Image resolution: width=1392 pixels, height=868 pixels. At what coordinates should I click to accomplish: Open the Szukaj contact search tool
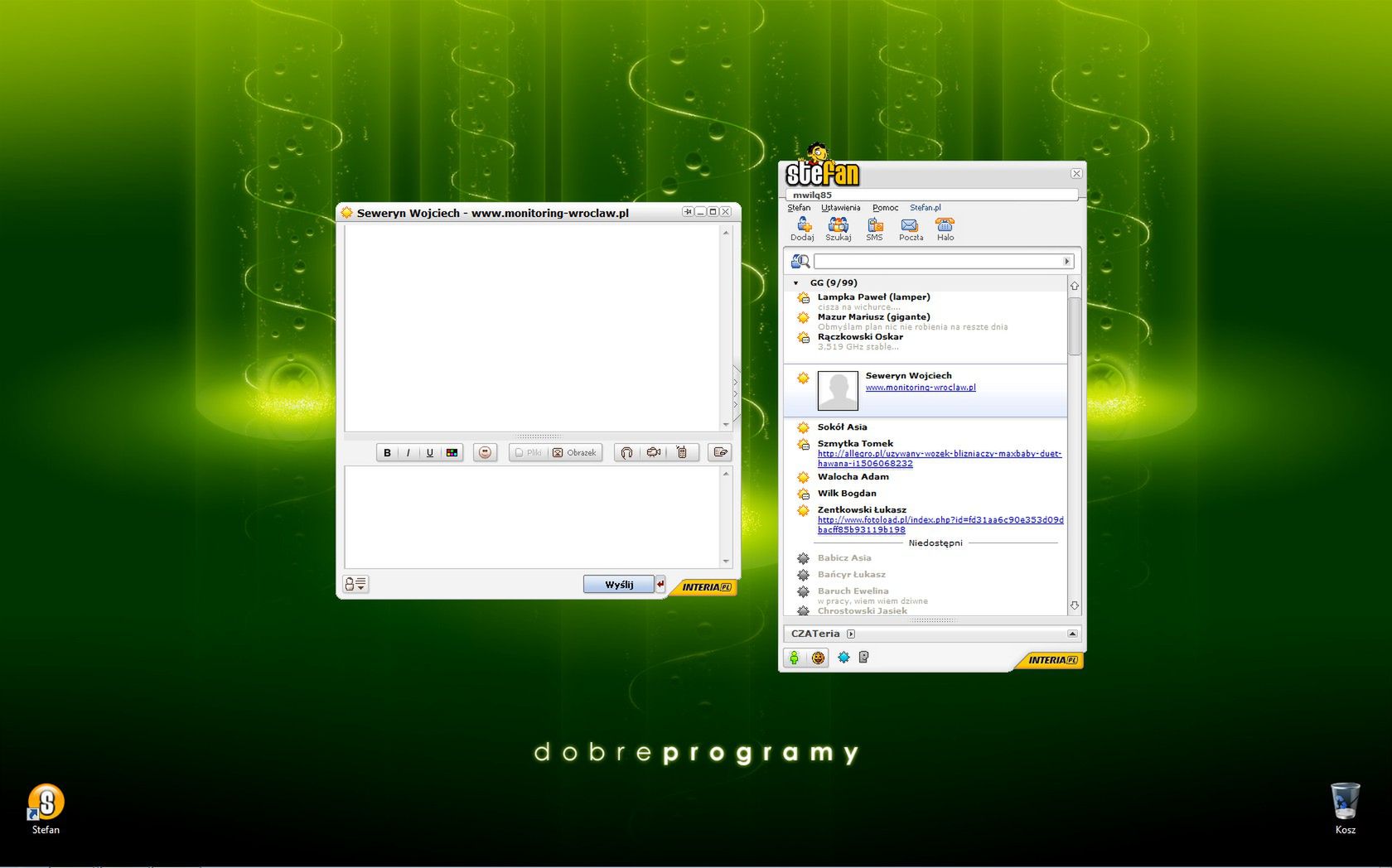coord(838,229)
